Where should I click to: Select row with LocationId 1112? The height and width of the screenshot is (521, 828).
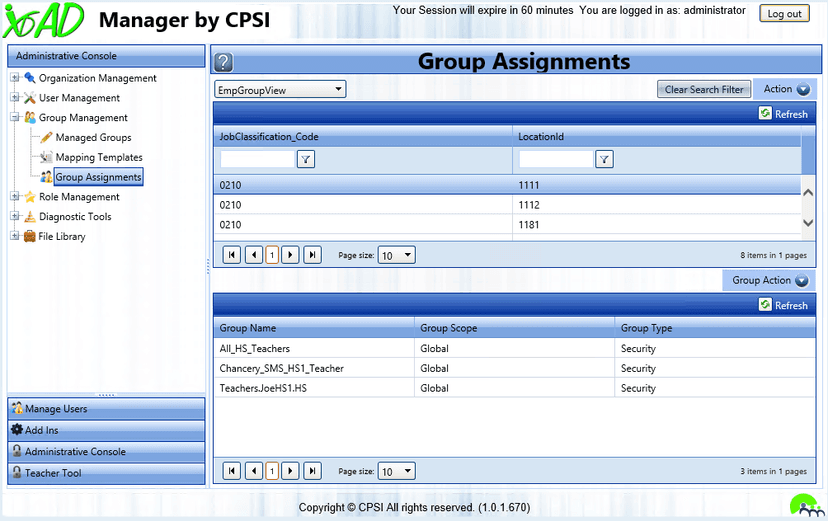click(507, 205)
